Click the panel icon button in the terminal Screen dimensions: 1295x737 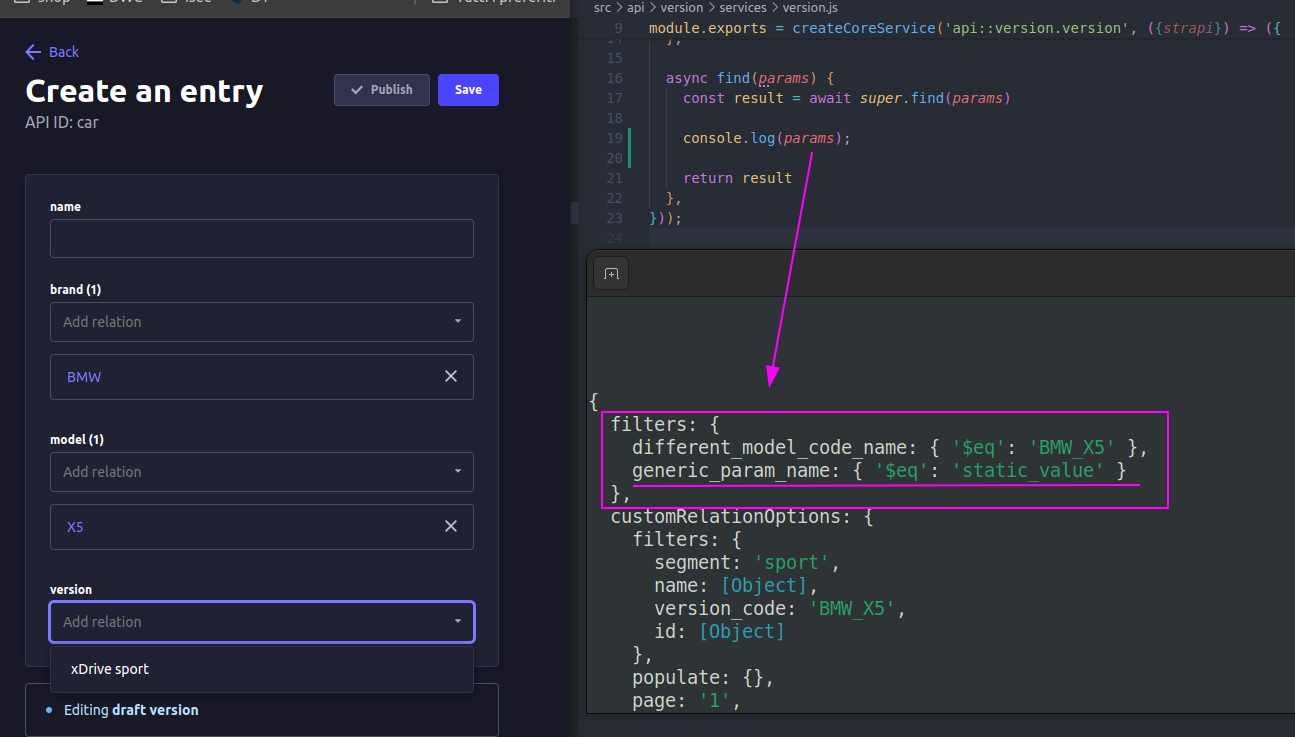[611, 273]
